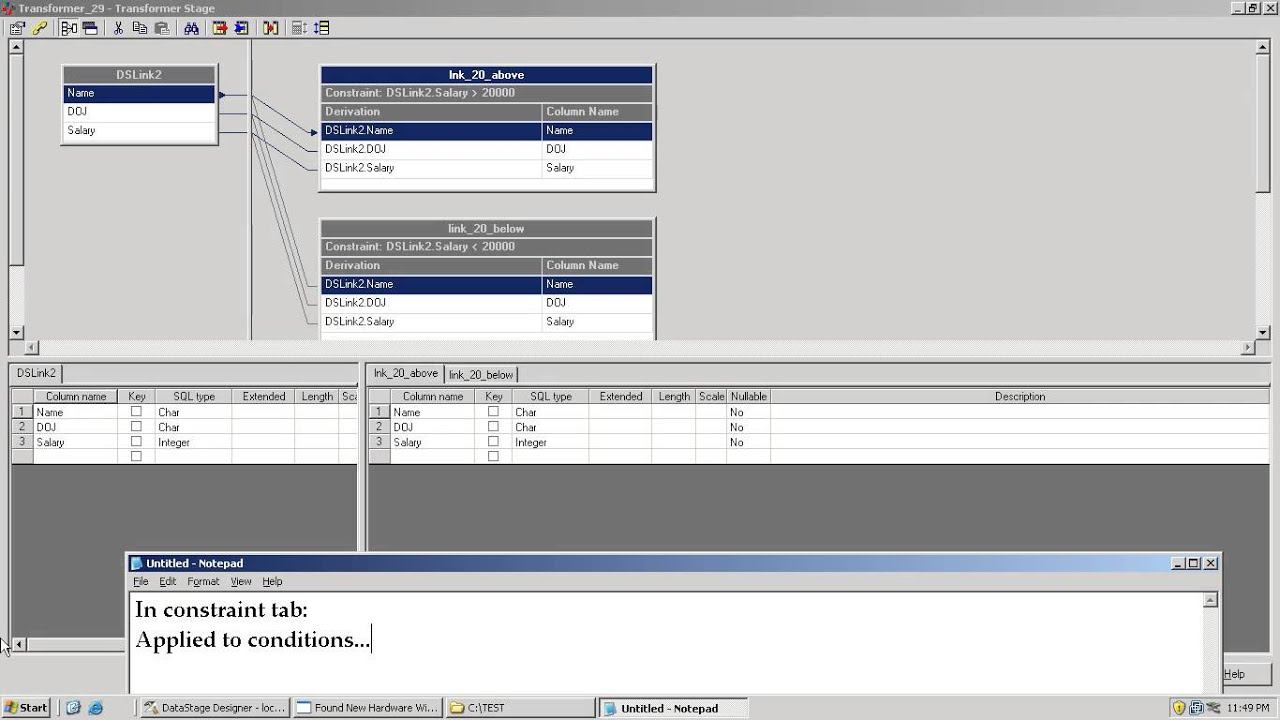Viewport: 1280px width, 720px height.
Task: Click the Column Auto-Match icon
Action: pos(270,28)
